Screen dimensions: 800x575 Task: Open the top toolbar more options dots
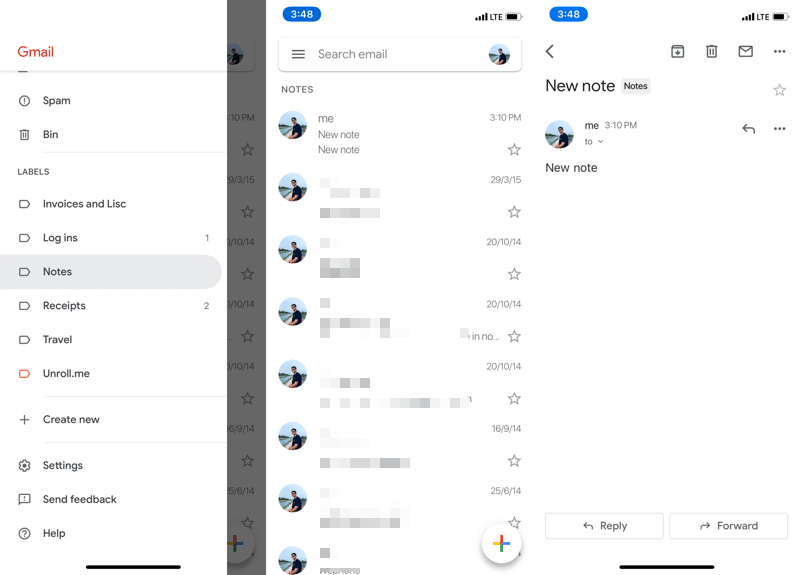[x=779, y=52]
